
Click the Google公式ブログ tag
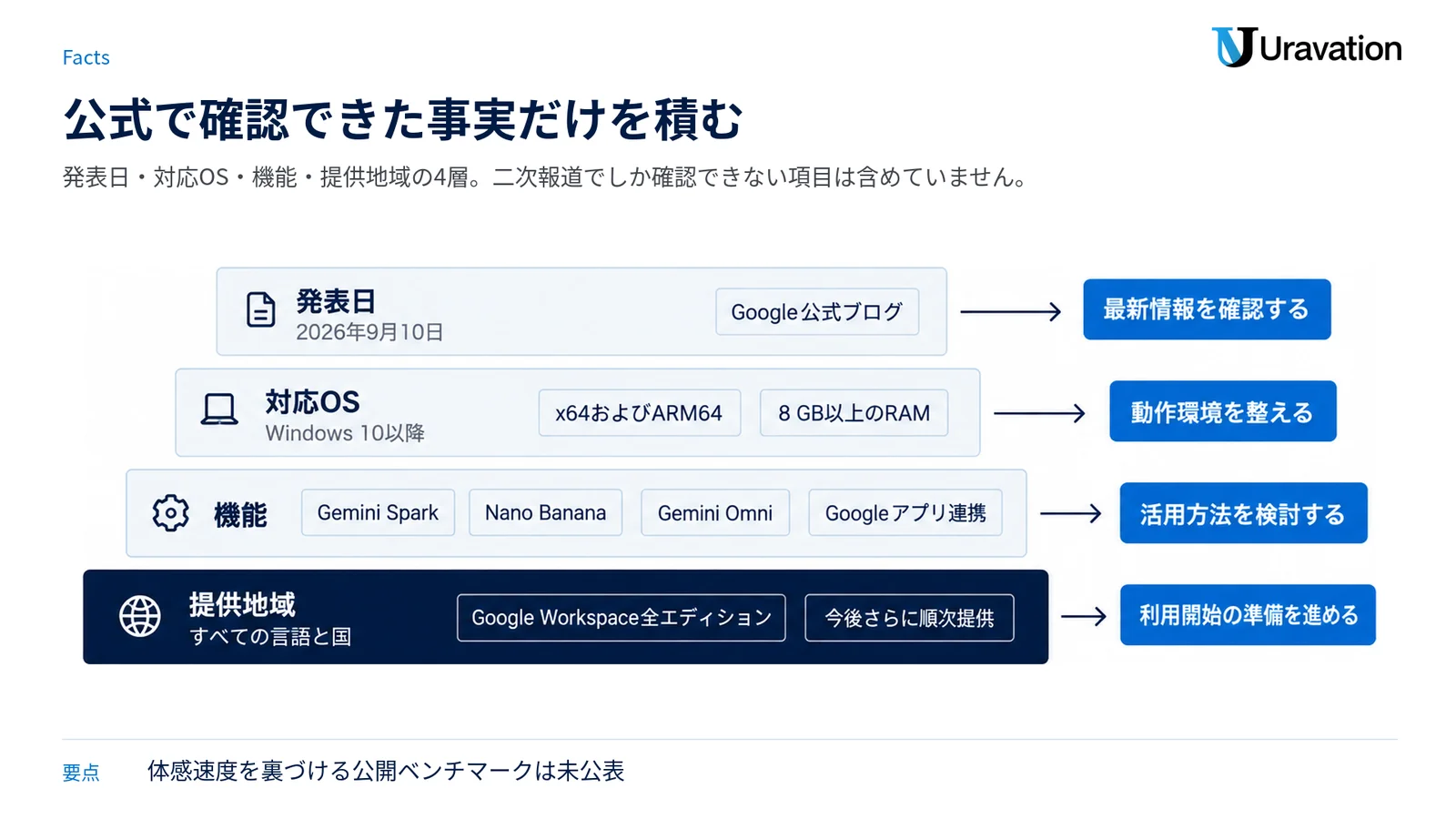(x=817, y=312)
